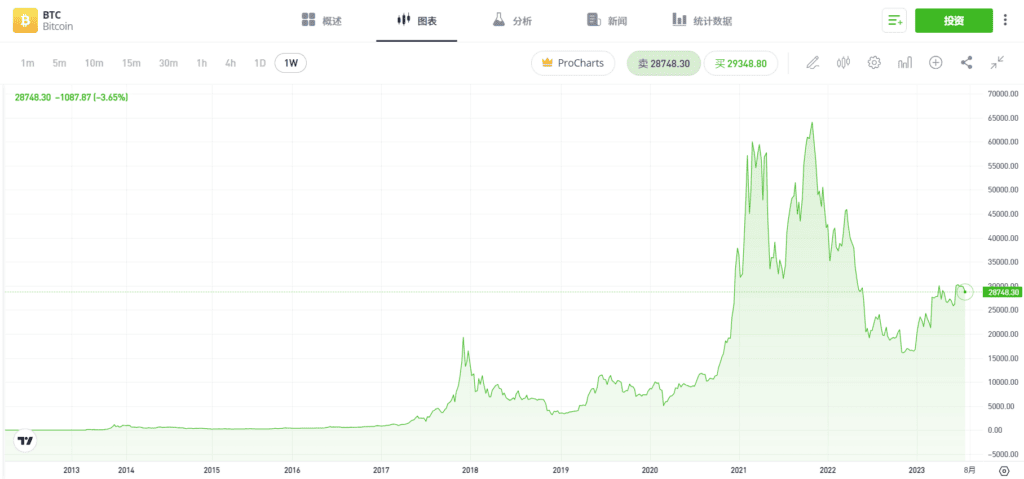The width and height of the screenshot is (1024, 479).
Task: Collapse the chart from fullscreen
Action: (x=997, y=63)
